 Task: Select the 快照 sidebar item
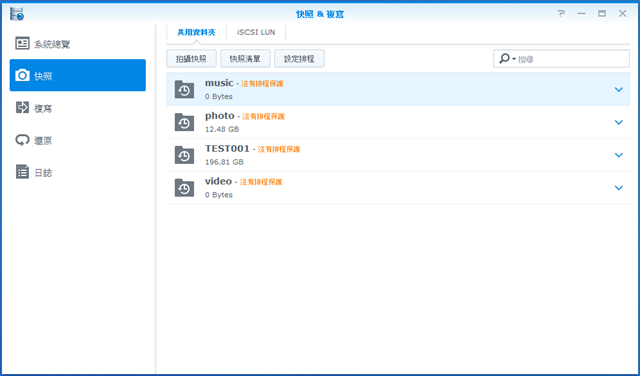[78, 75]
